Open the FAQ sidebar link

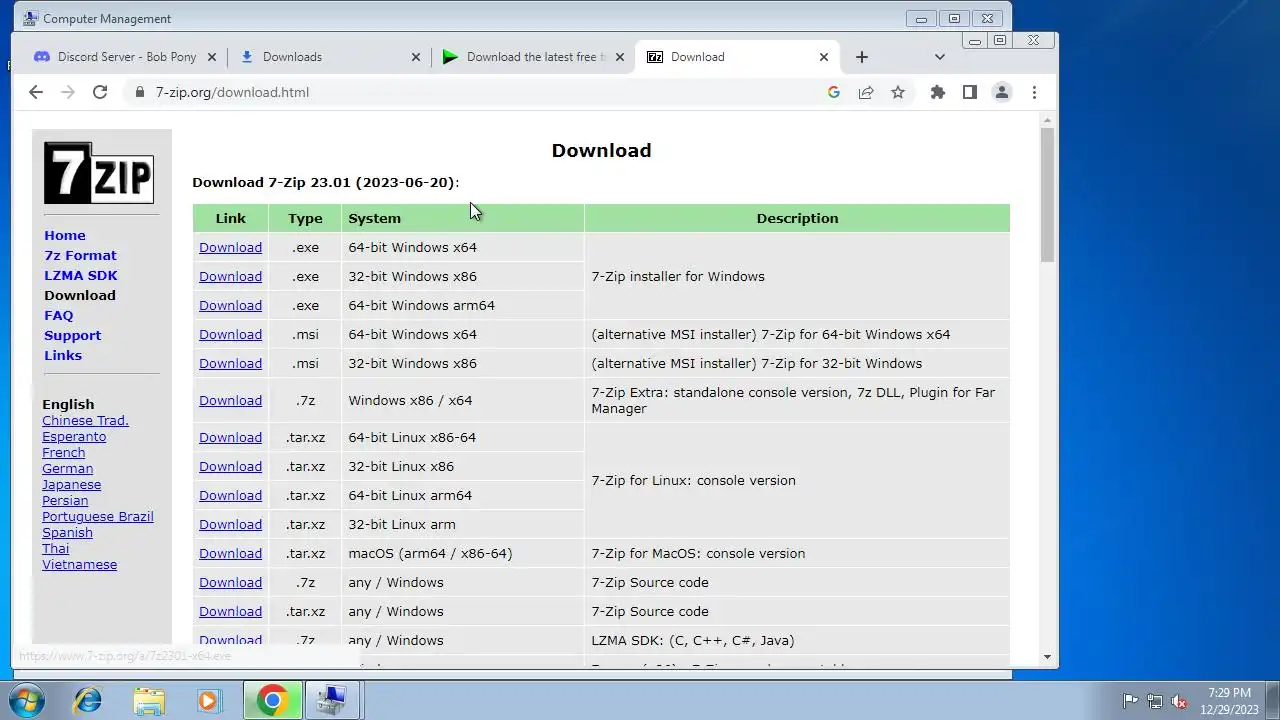pyautogui.click(x=59, y=315)
